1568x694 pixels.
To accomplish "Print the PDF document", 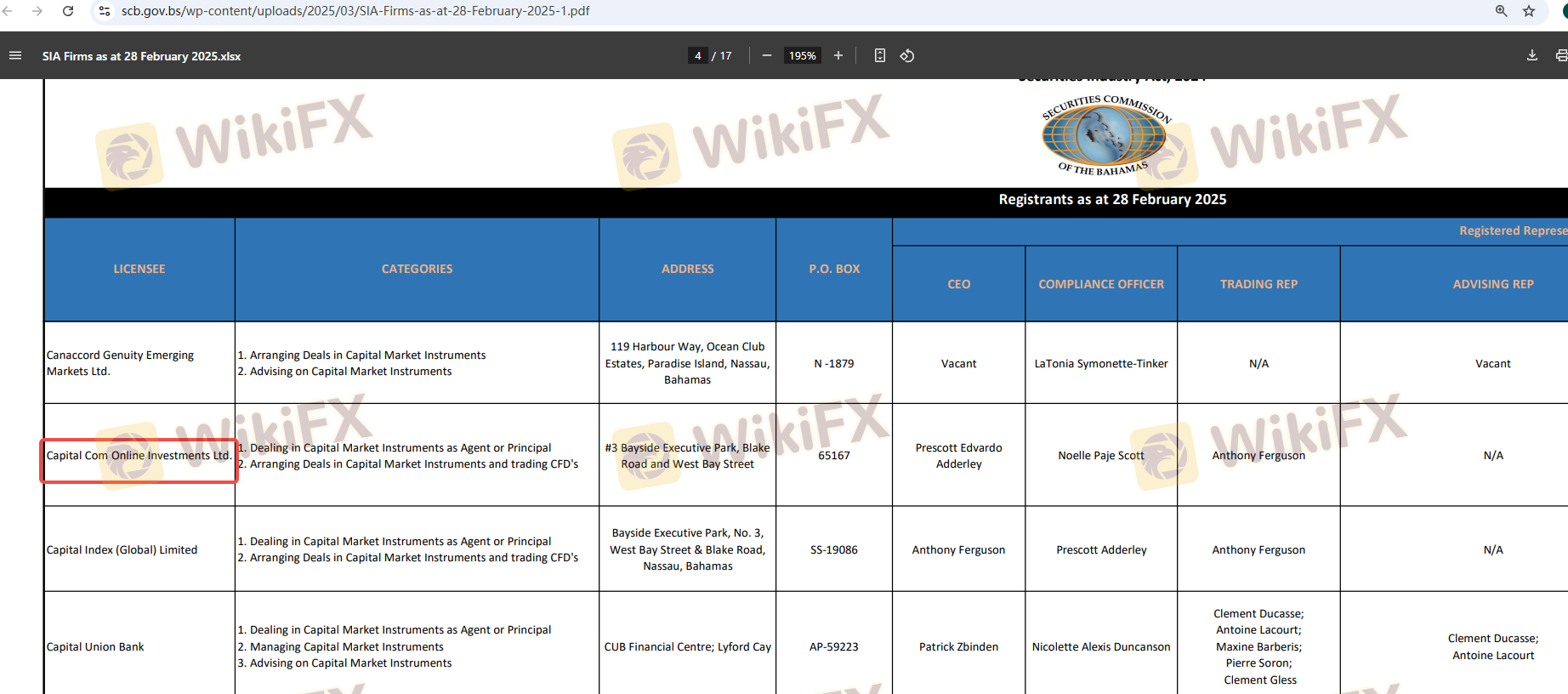I will 1560,56.
